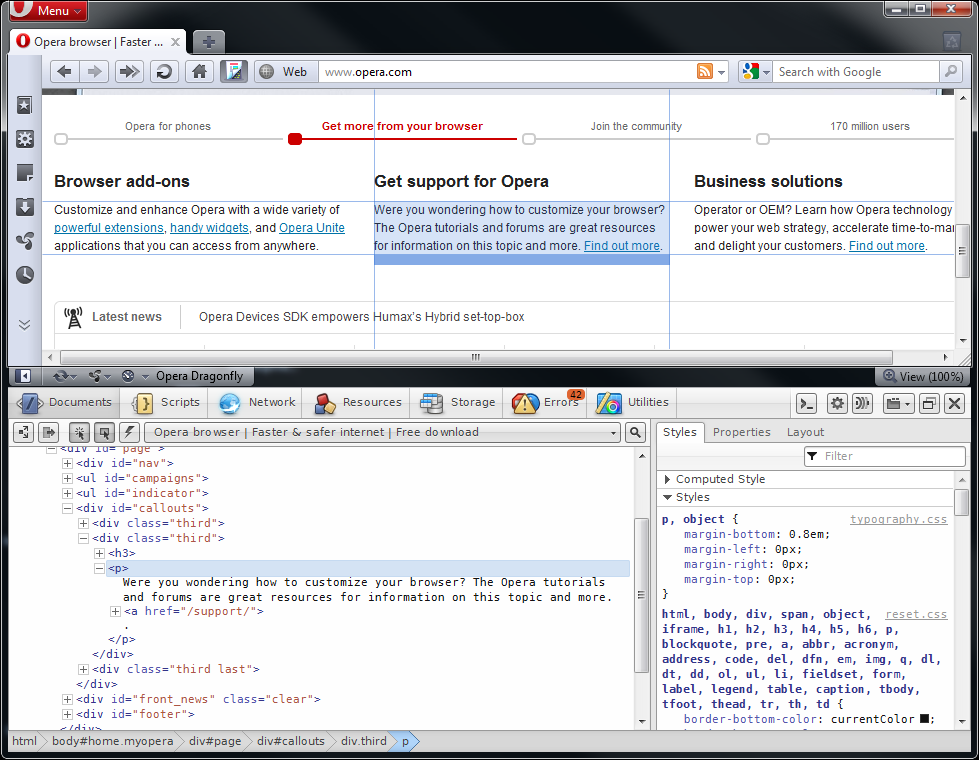The height and width of the screenshot is (760, 979).
Task: Collapse the div id="callouts" node
Action: click(x=67, y=508)
